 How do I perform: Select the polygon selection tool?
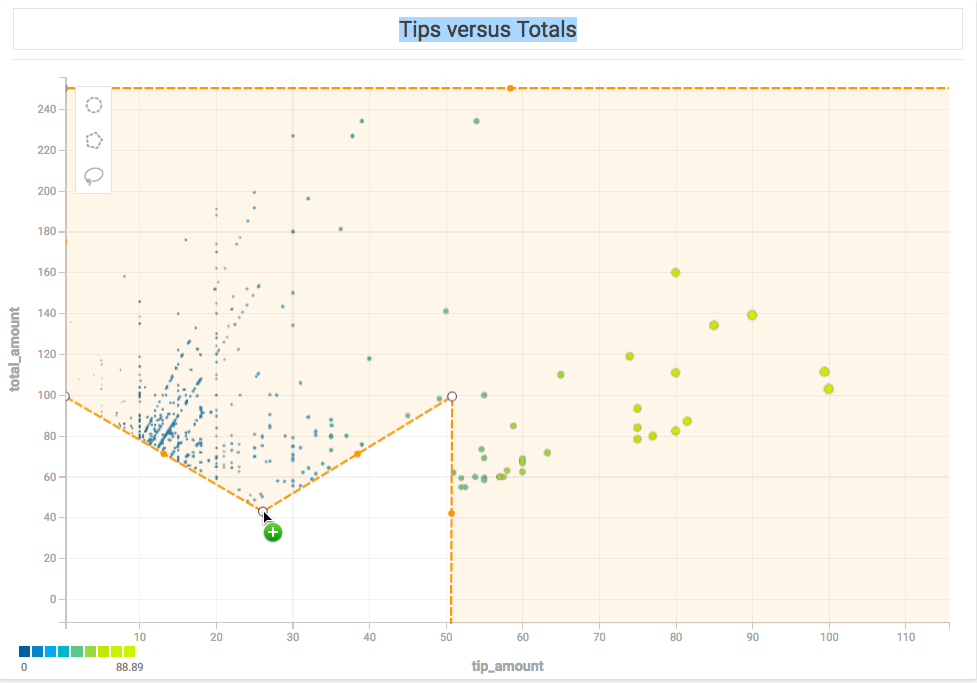tap(94, 141)
